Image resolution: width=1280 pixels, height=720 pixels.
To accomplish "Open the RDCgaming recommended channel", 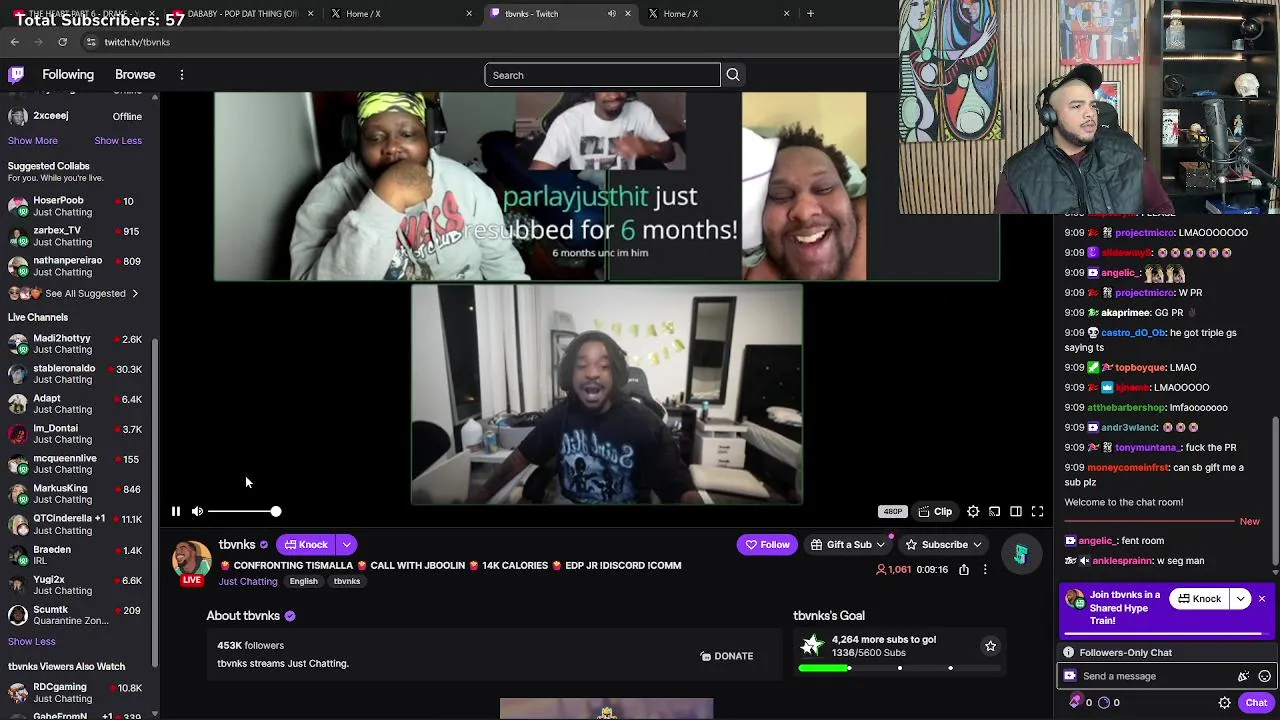I will coord(76,692).
